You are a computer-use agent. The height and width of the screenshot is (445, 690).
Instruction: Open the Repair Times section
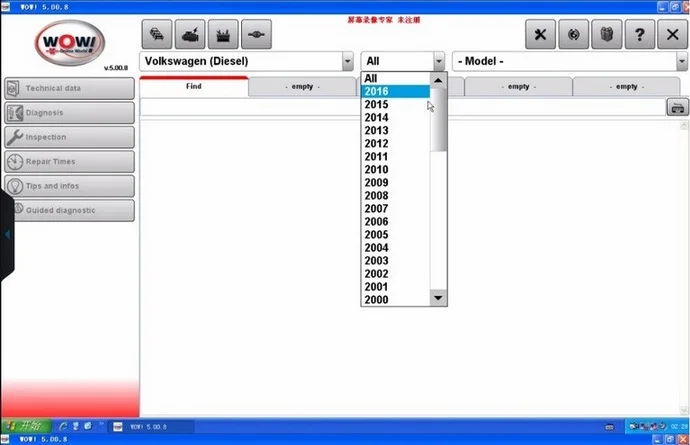[x=70, y=162]
